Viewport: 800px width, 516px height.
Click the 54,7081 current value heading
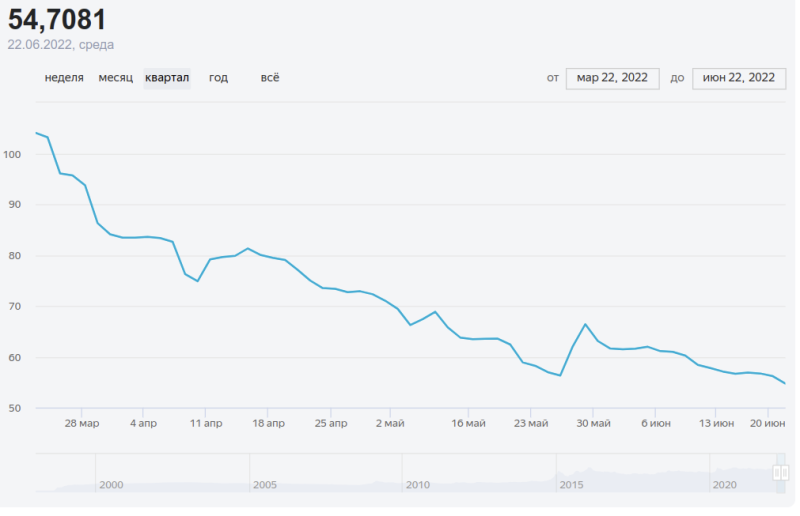(57, 19)
